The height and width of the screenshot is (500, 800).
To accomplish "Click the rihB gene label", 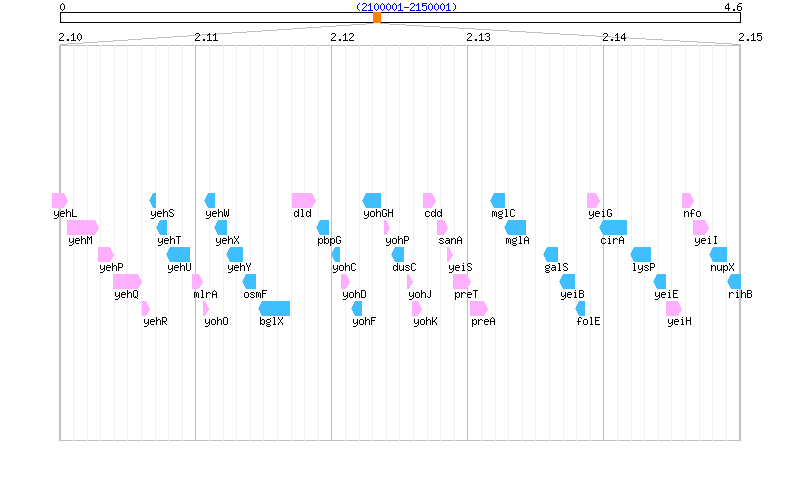I will click(740, 294).
